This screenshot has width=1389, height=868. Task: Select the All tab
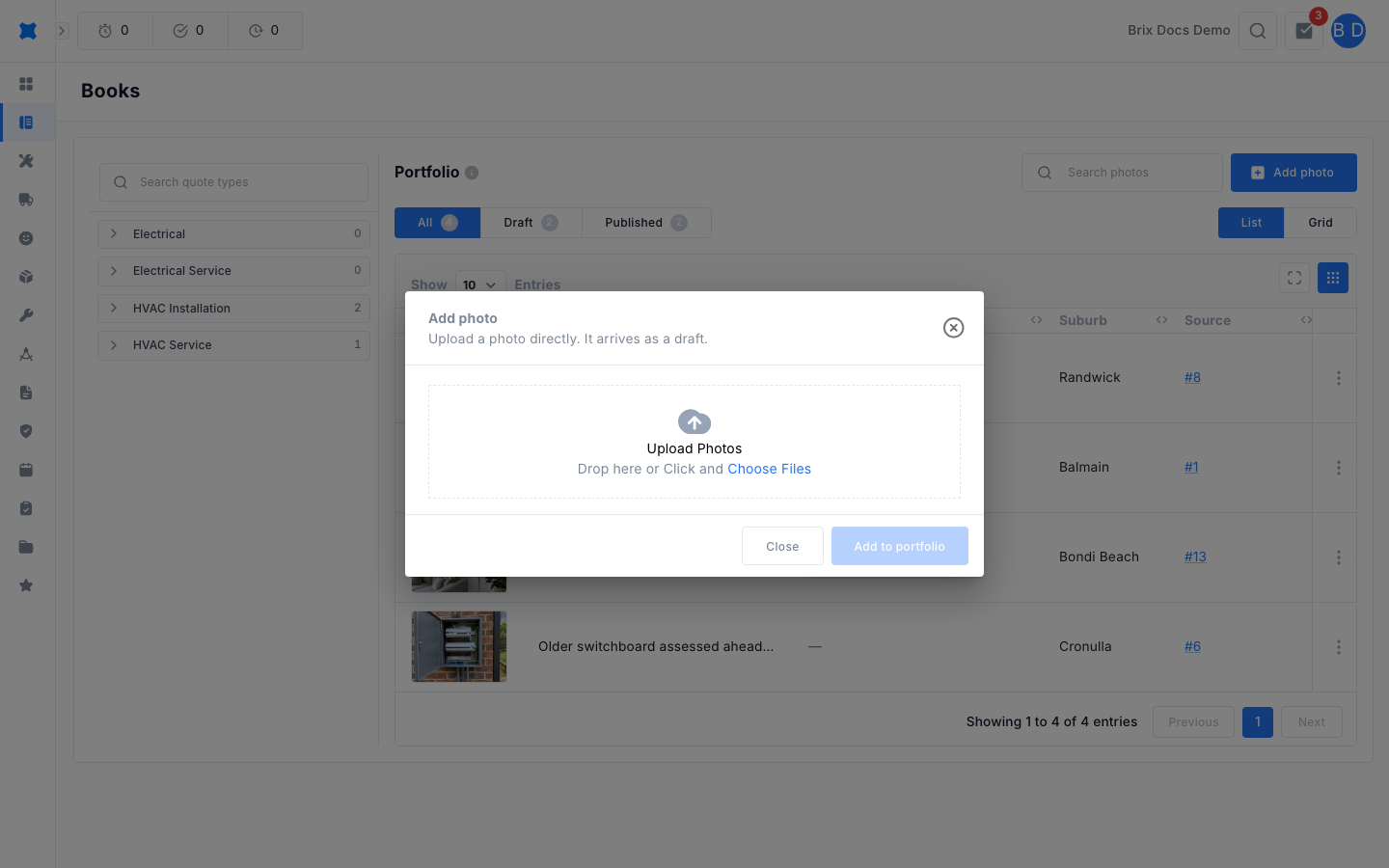click(437, 223)
